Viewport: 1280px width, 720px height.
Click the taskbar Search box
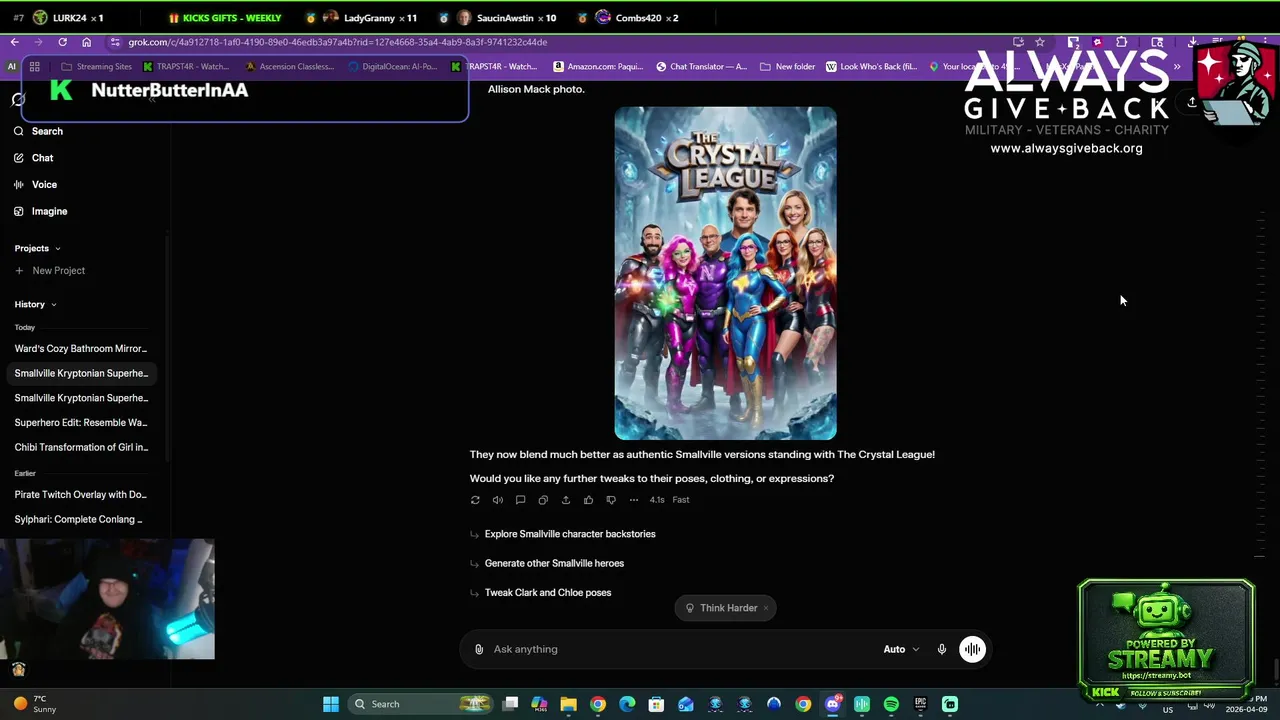[418, 704]
